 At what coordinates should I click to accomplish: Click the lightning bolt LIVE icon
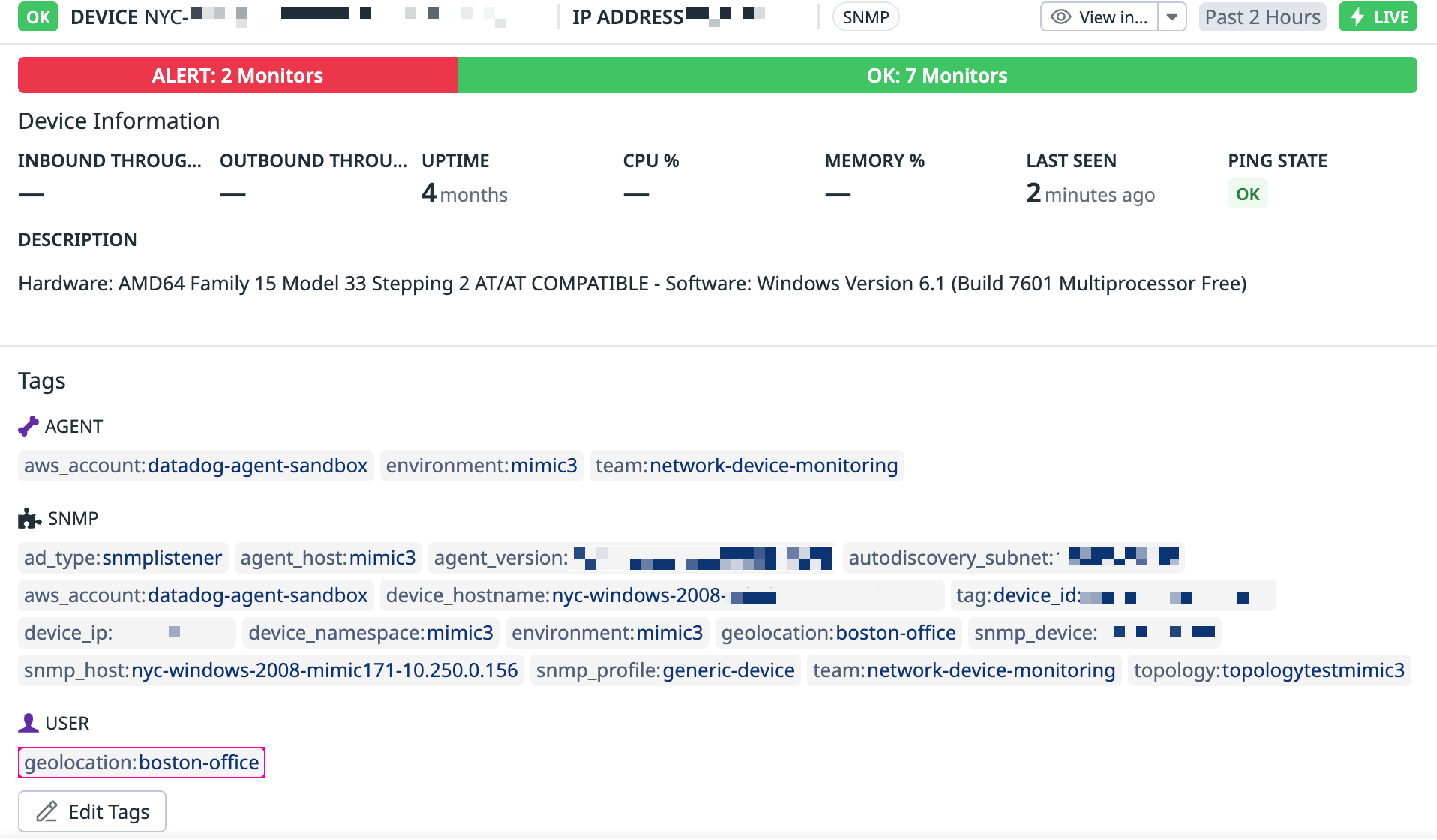pyautogui.click(x=1357, y=17)
